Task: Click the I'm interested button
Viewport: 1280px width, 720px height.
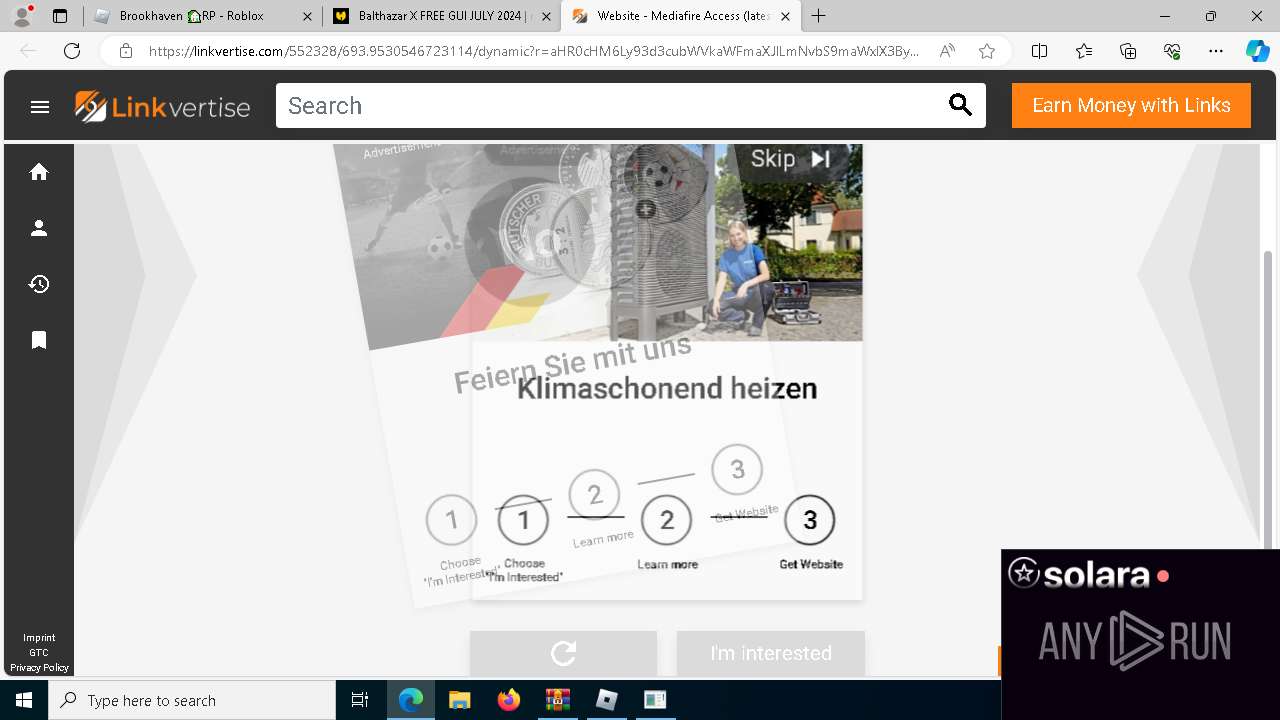Action: tap(771, 653)
